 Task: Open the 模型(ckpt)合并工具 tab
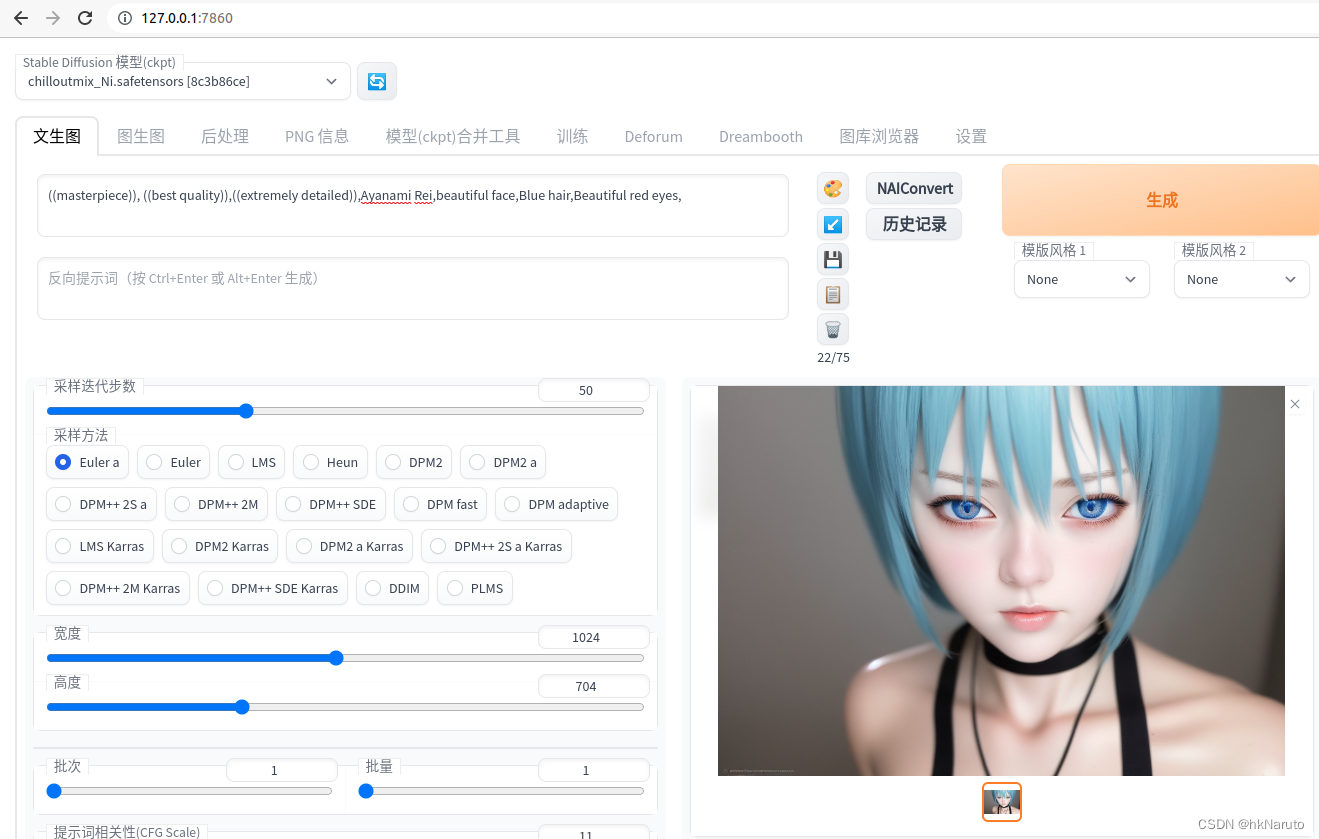click(453, 136)
